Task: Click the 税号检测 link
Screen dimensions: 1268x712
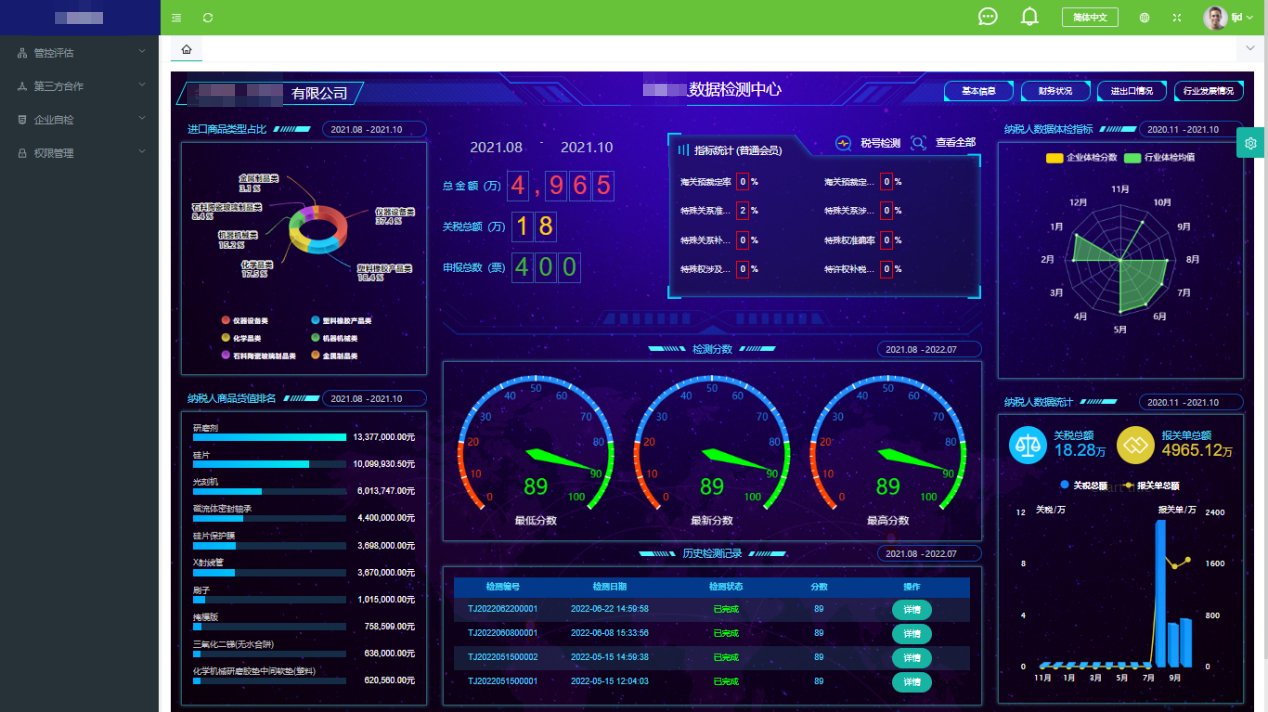Action: tap(880, 143)
